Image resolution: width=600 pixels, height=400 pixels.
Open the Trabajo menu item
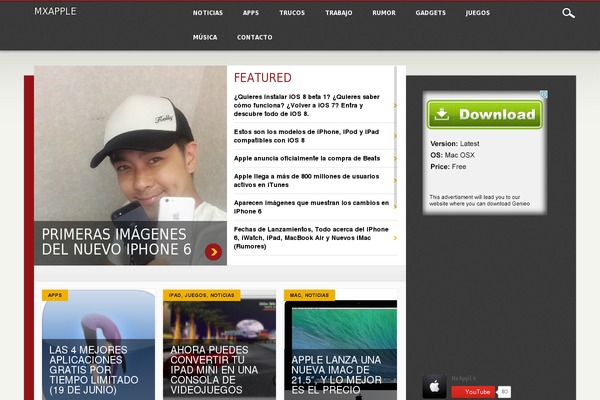tap(339, 13)
